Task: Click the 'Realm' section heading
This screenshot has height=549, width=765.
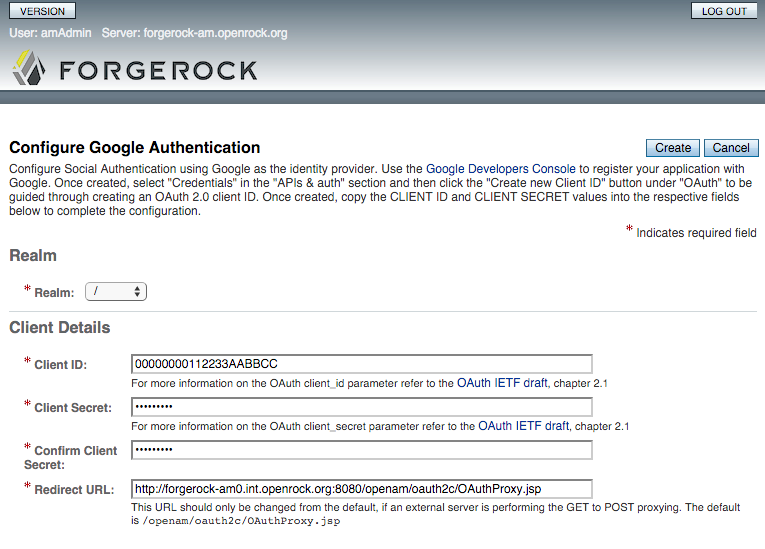Action: [x=33, y=255]
